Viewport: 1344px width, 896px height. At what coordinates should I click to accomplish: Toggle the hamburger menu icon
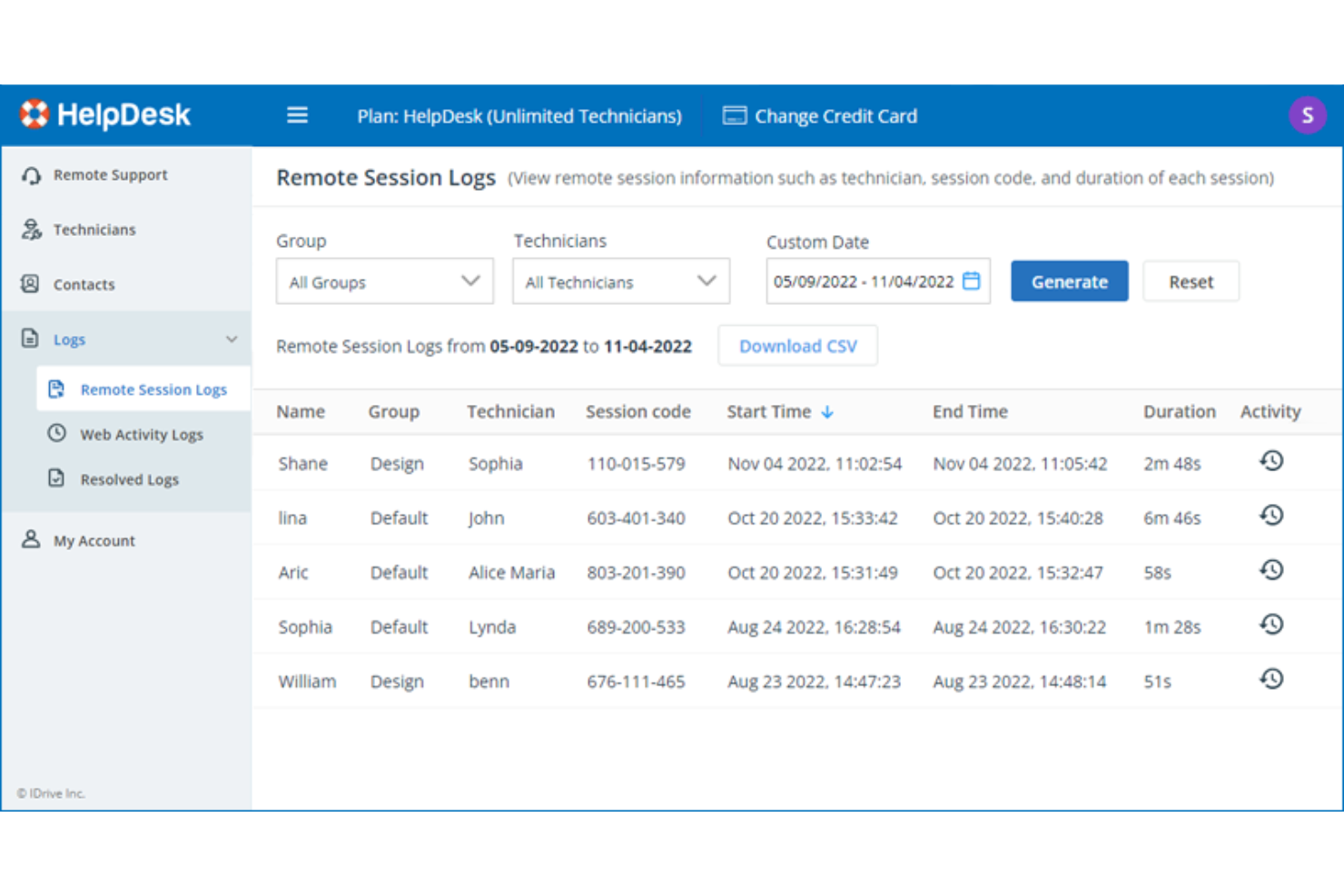coord(297,115)
